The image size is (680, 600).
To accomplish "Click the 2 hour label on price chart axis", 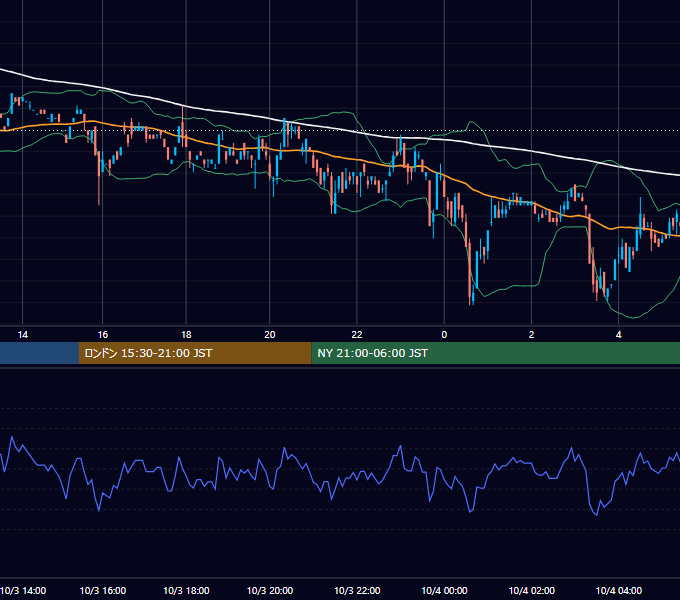I will (x=531, y=335).
